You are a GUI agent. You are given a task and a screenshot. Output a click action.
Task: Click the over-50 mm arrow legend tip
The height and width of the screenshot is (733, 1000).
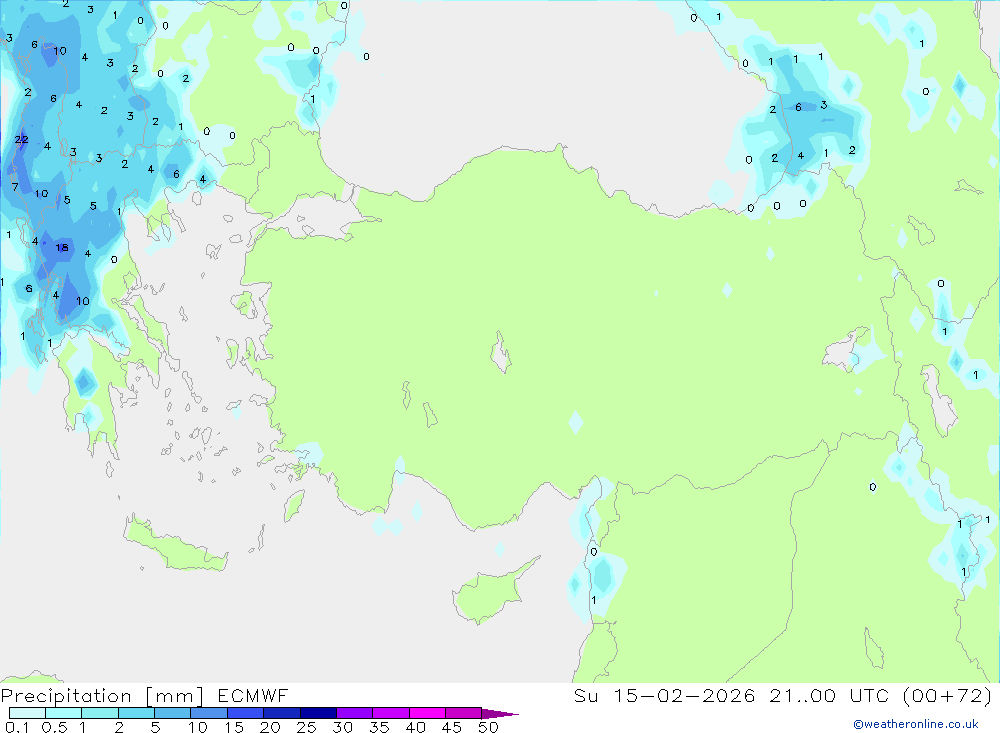(501, 714)
